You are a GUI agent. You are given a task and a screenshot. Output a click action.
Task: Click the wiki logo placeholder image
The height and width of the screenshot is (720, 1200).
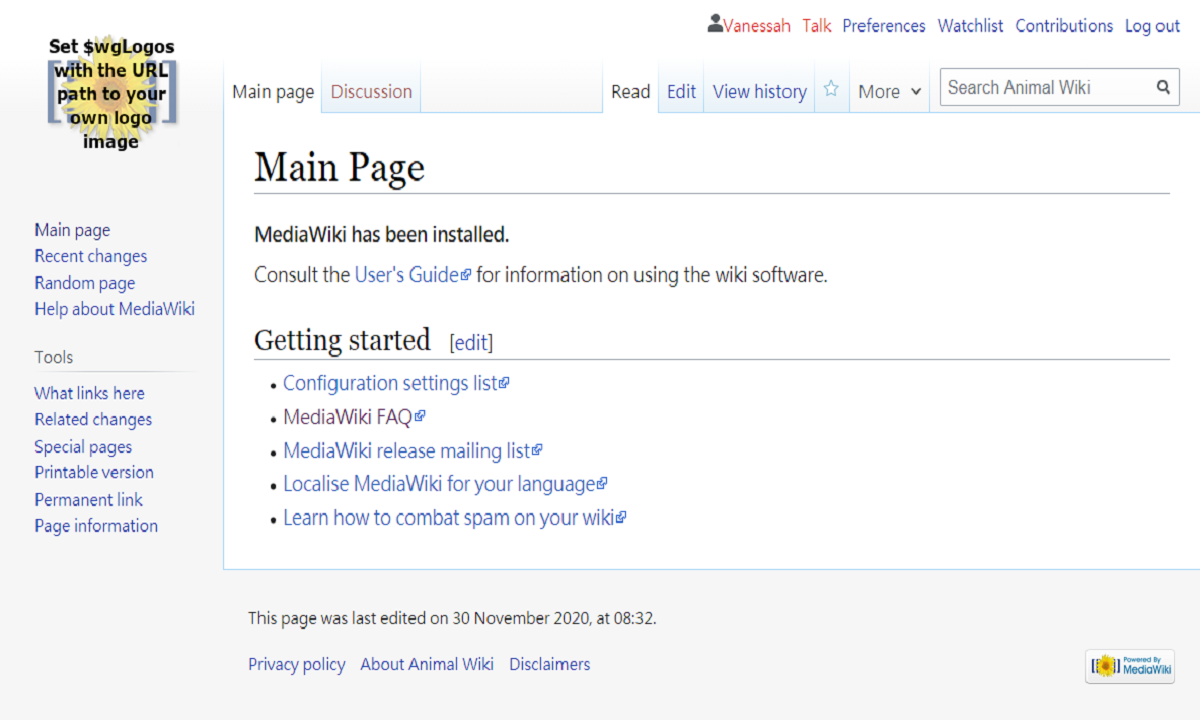(111, 94)
